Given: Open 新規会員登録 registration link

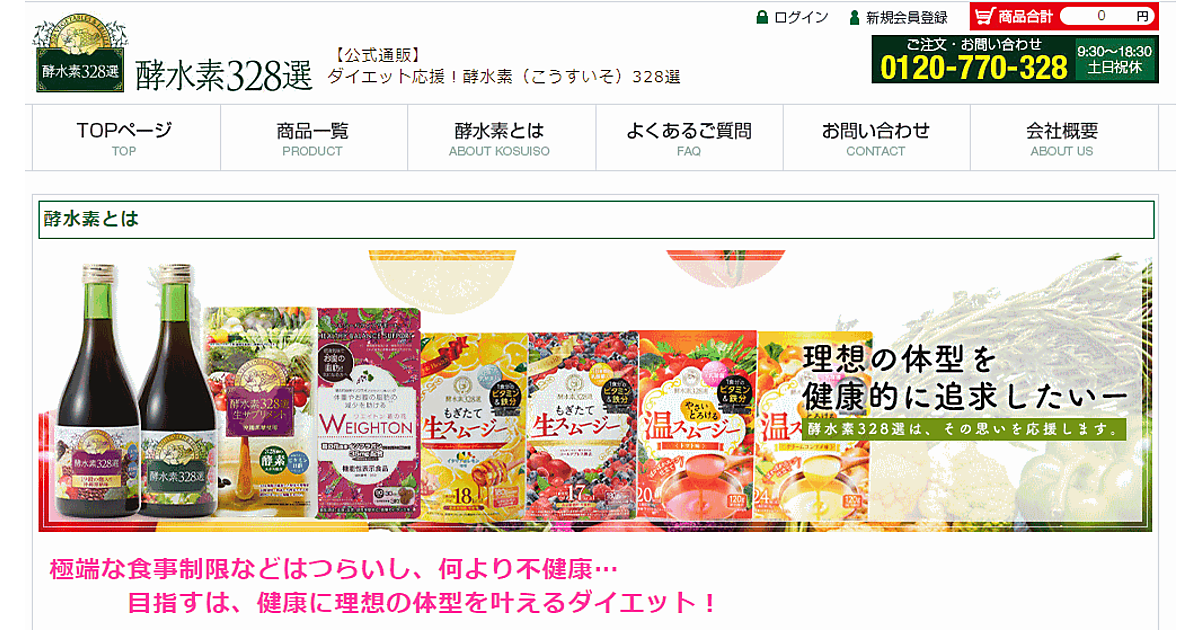Looking at the screenshot, I should tap(907, 17).
